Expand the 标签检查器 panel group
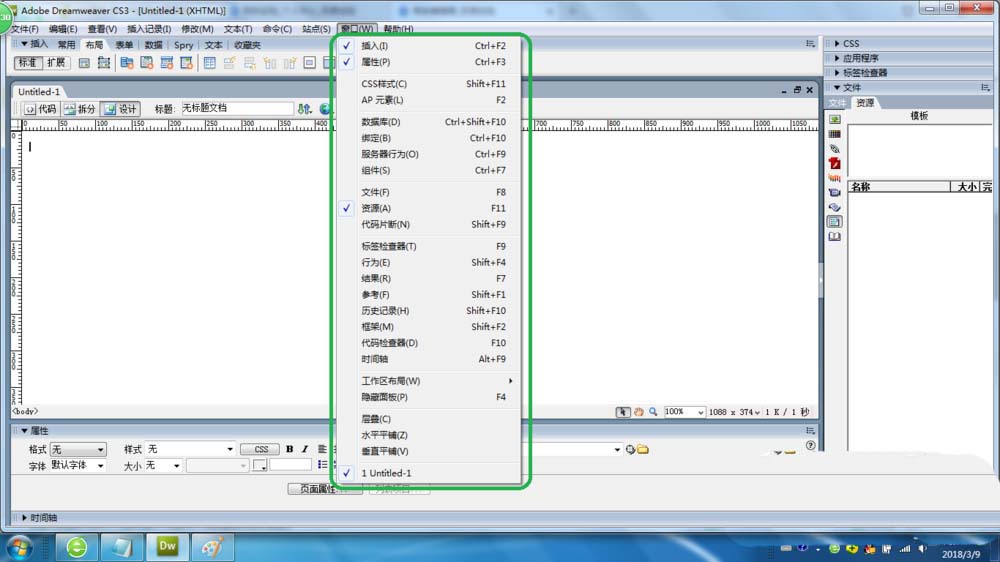The height and width of the screenshot is (562, 1000). coord(837,73)
